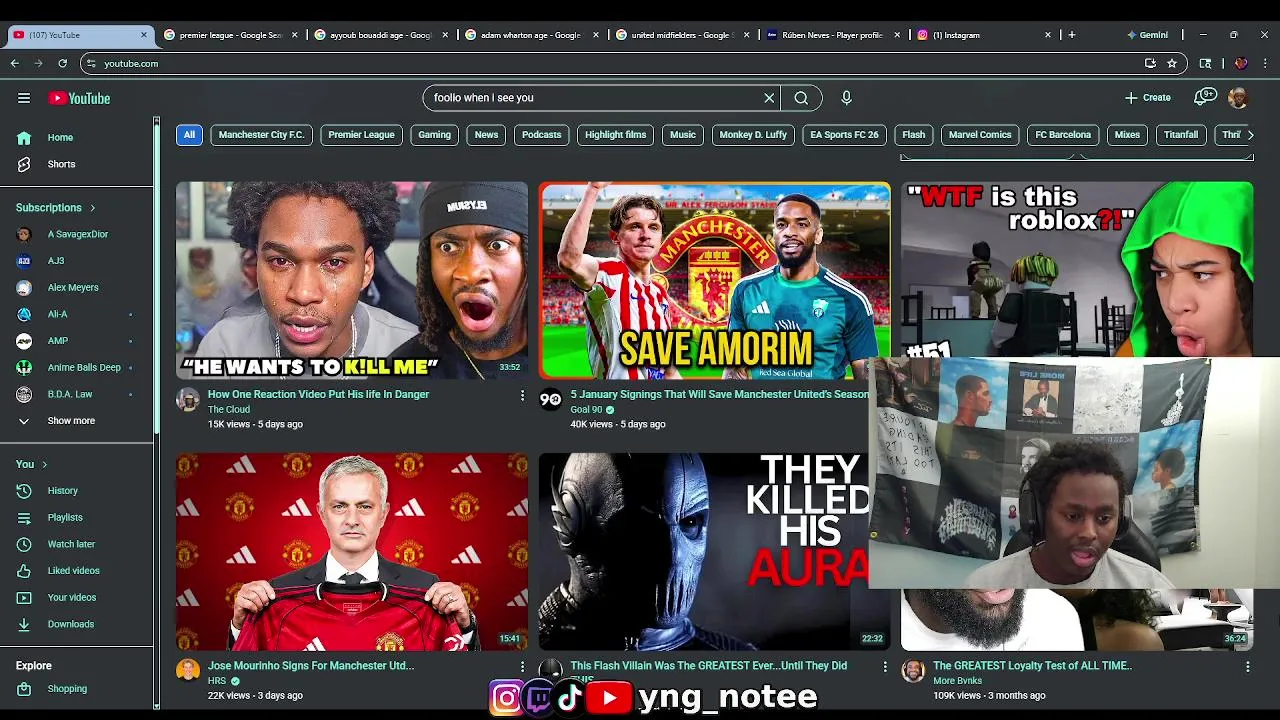Open the notifications bell
Image resolution: width=1280 pixels, height=720 pixels.
pyautogui.click(x=1204, y=98)
